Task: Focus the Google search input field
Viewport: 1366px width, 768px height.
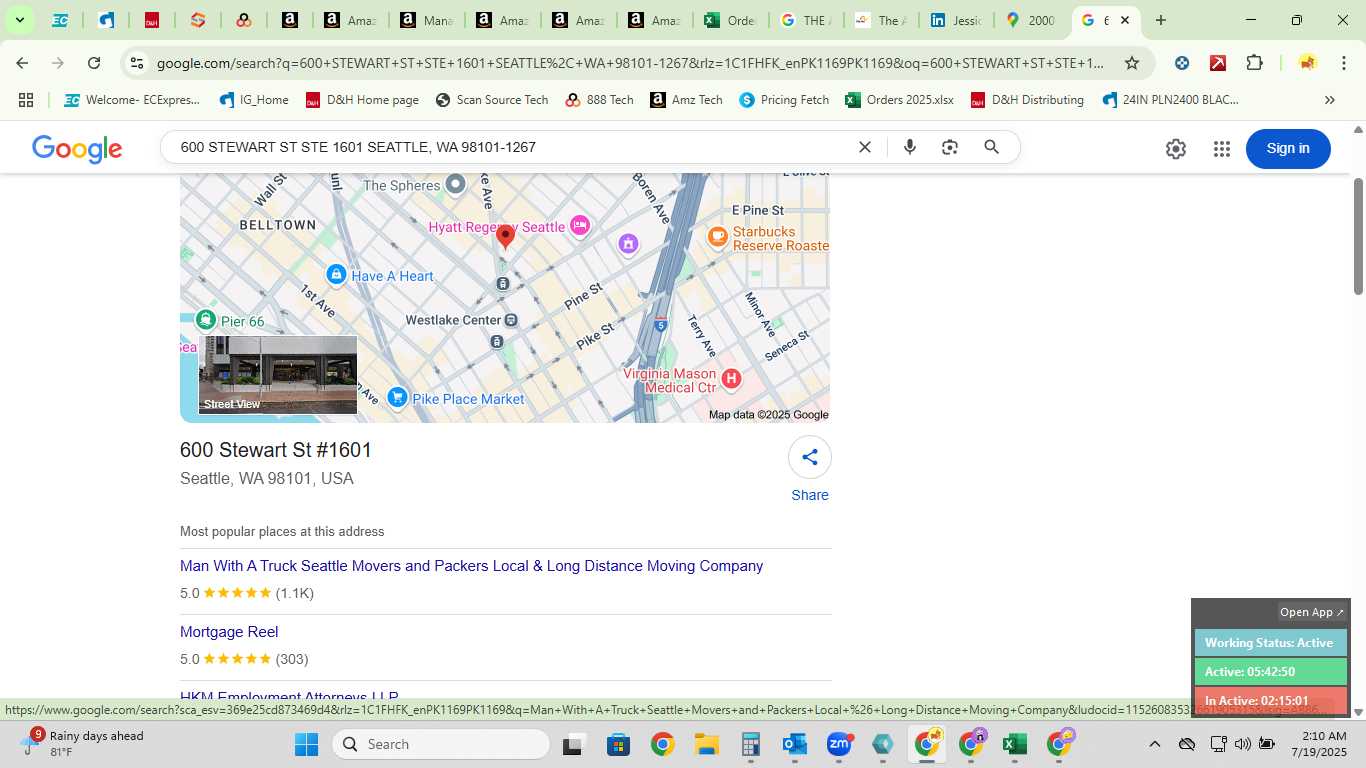Action: coord(510,147)
